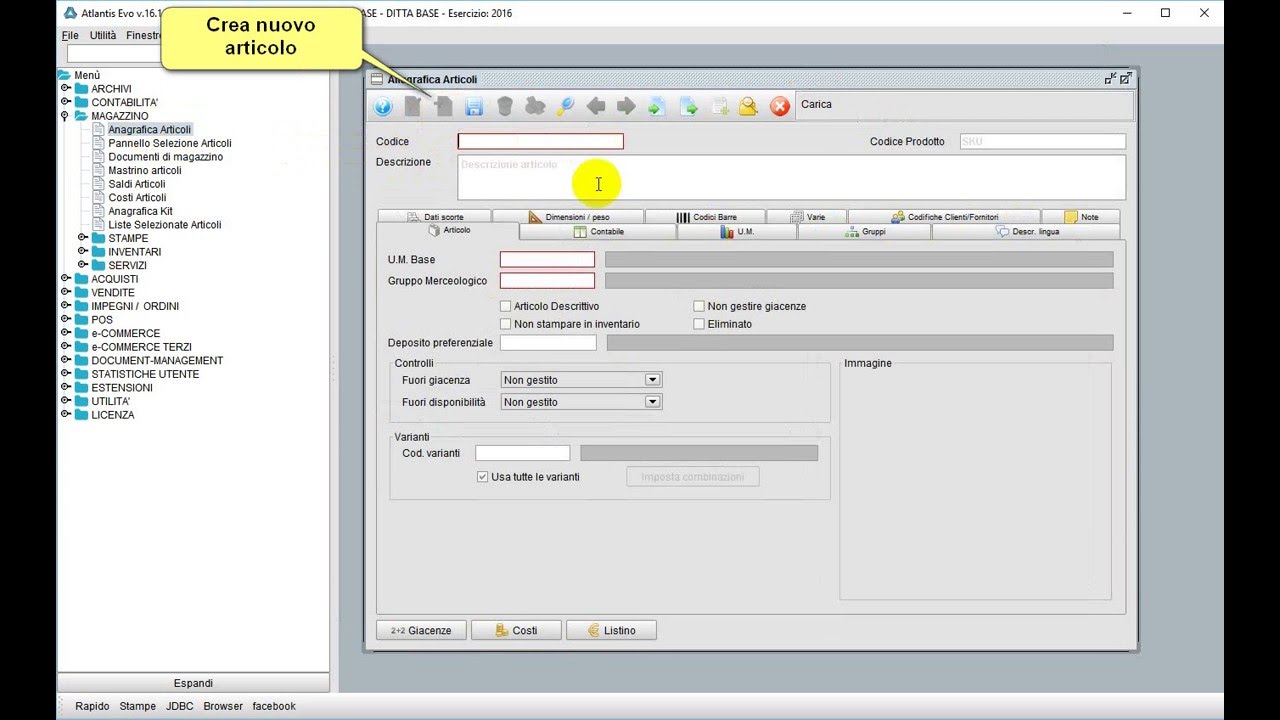
Task: Switch to Codifiche Clienti/Fornitori tab
Action: tap(944, 217)
